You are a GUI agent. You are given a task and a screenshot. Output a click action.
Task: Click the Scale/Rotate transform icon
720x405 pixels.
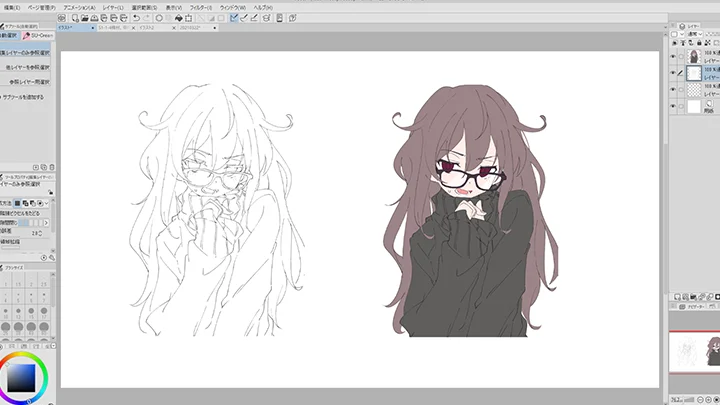[x=188, y=18]
